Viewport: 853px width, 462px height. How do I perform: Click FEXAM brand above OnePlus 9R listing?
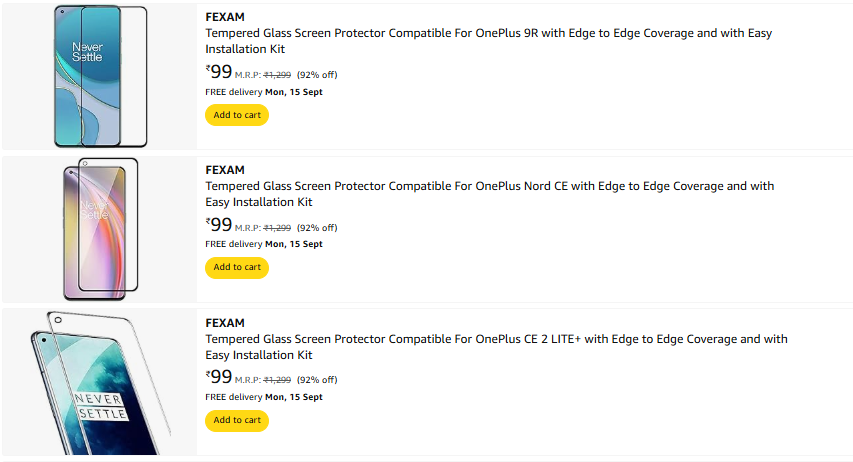(225, 17)
